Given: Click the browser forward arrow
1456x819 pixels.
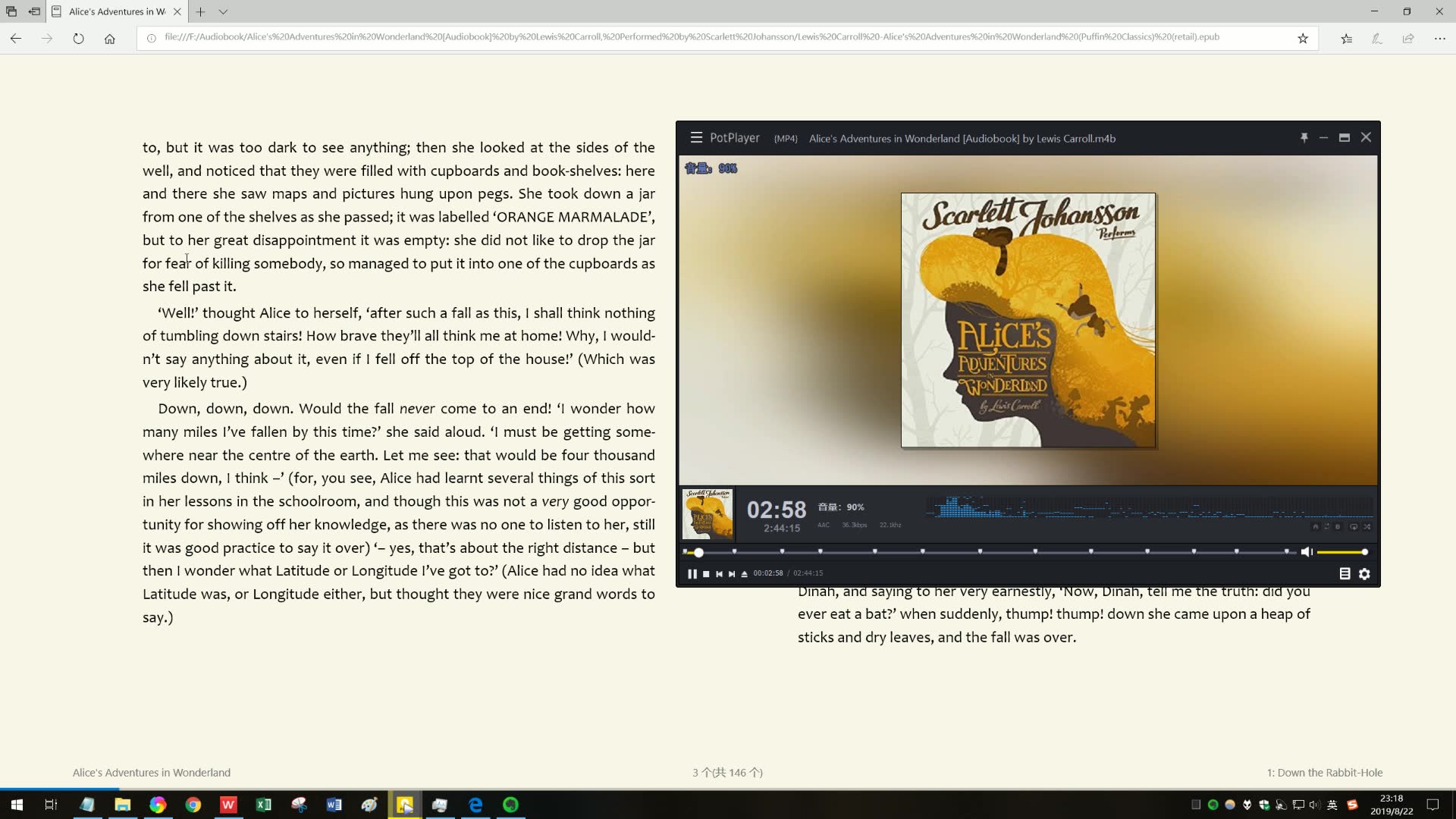Looking at the screenshot, I should (x=47, y=38).
